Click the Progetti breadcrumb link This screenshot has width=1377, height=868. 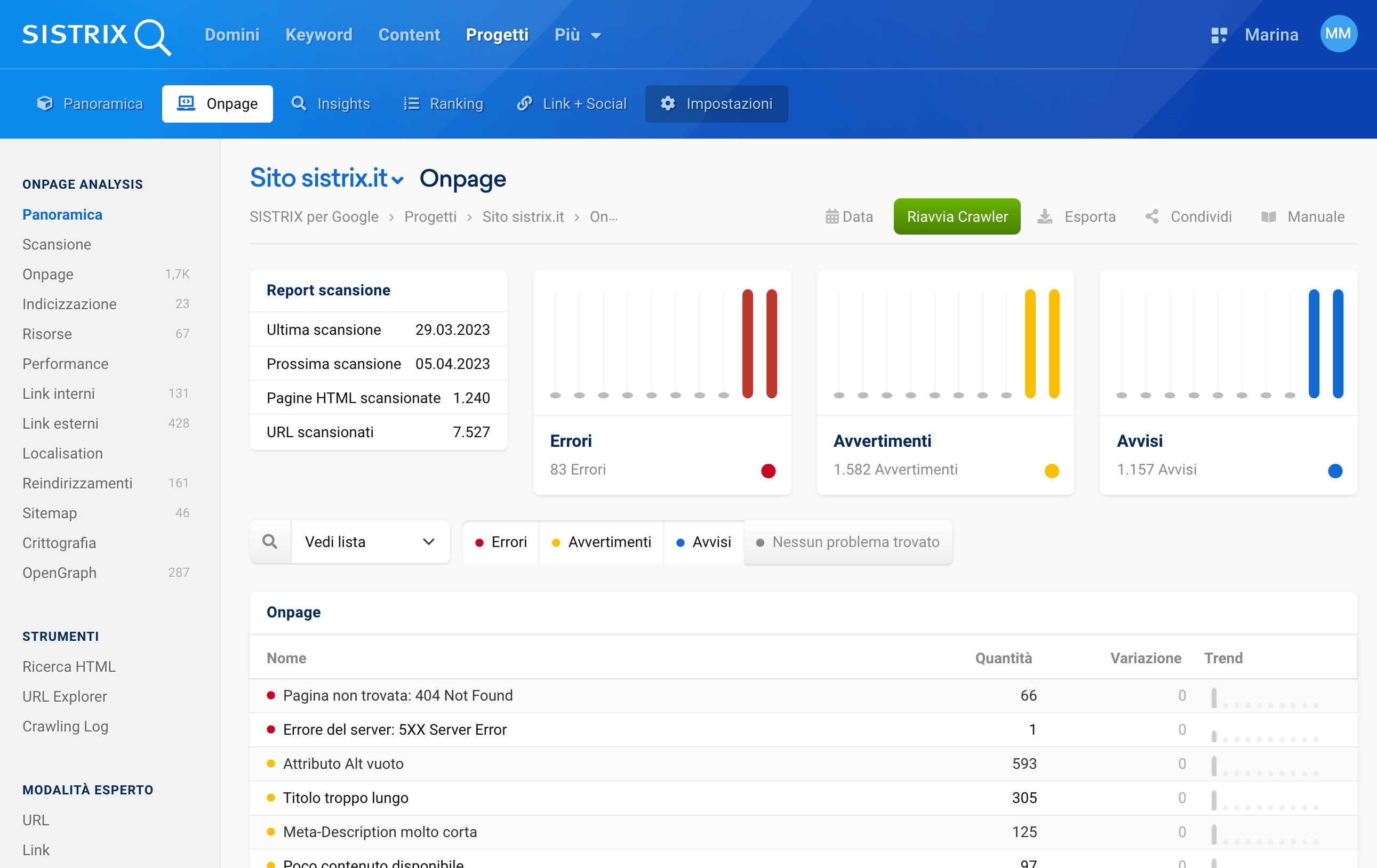click(x=430, y=216)
